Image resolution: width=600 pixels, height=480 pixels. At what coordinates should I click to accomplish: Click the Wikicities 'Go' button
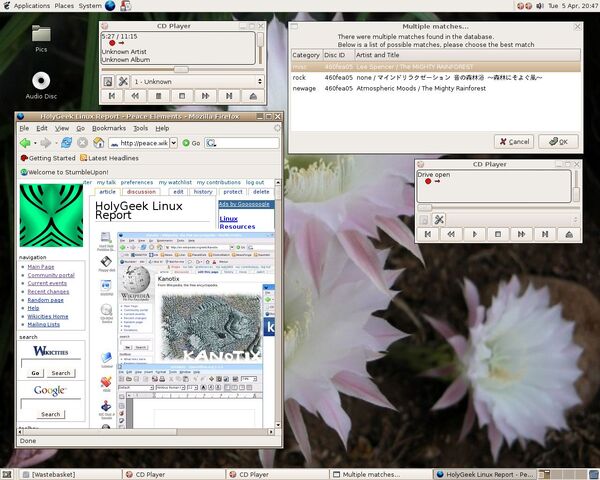[x=35, y=373]
